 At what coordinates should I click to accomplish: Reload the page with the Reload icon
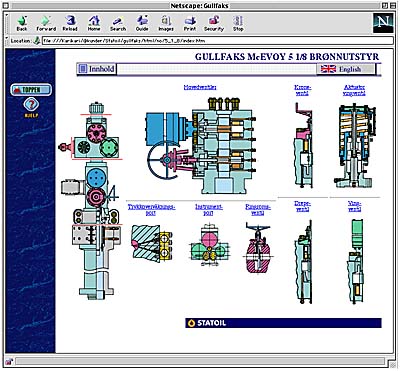(x=70, y=23)
